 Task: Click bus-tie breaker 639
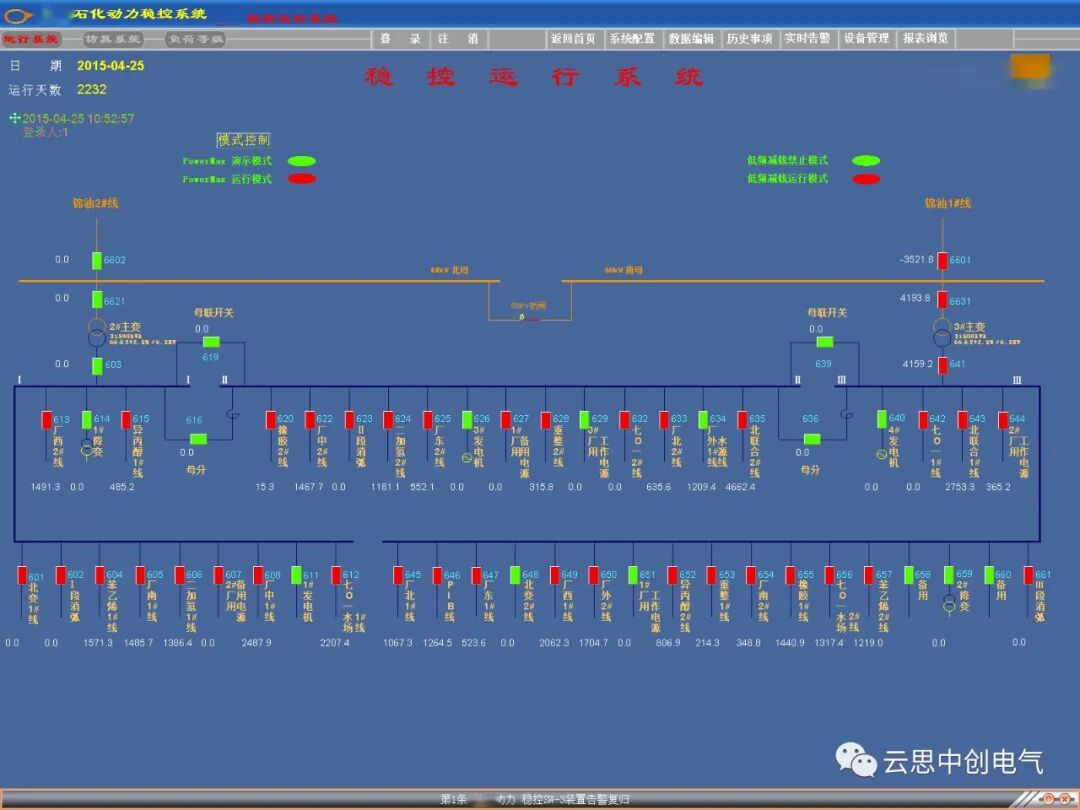[824, 342]
